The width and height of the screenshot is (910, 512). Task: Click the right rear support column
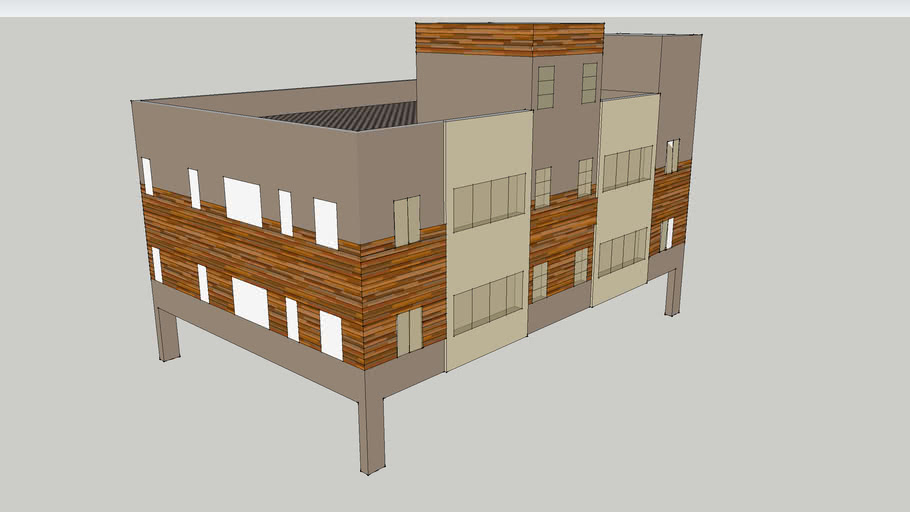coord(674,291)
